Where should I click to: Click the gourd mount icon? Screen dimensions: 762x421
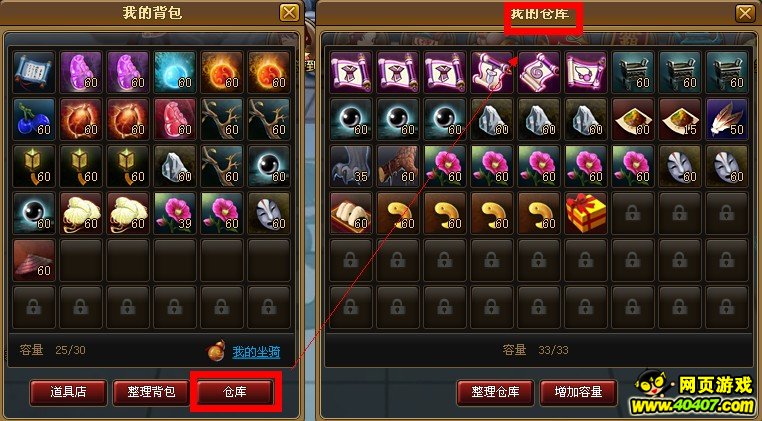216,350
